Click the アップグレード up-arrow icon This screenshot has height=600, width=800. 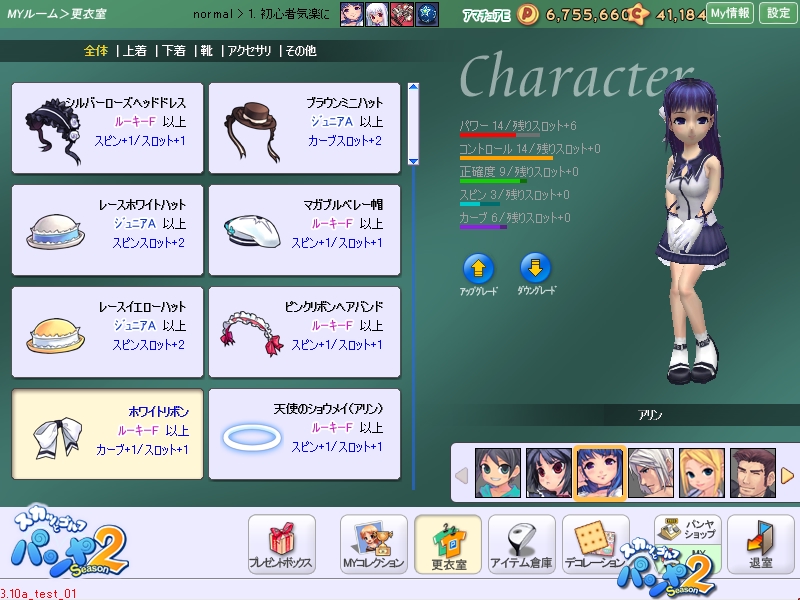click(478, 268)
